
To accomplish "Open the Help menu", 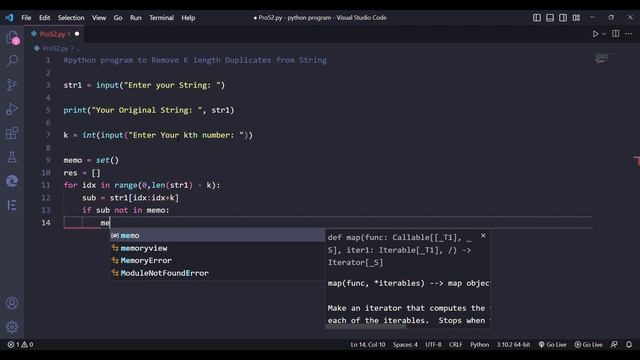I will click(188, 18).
